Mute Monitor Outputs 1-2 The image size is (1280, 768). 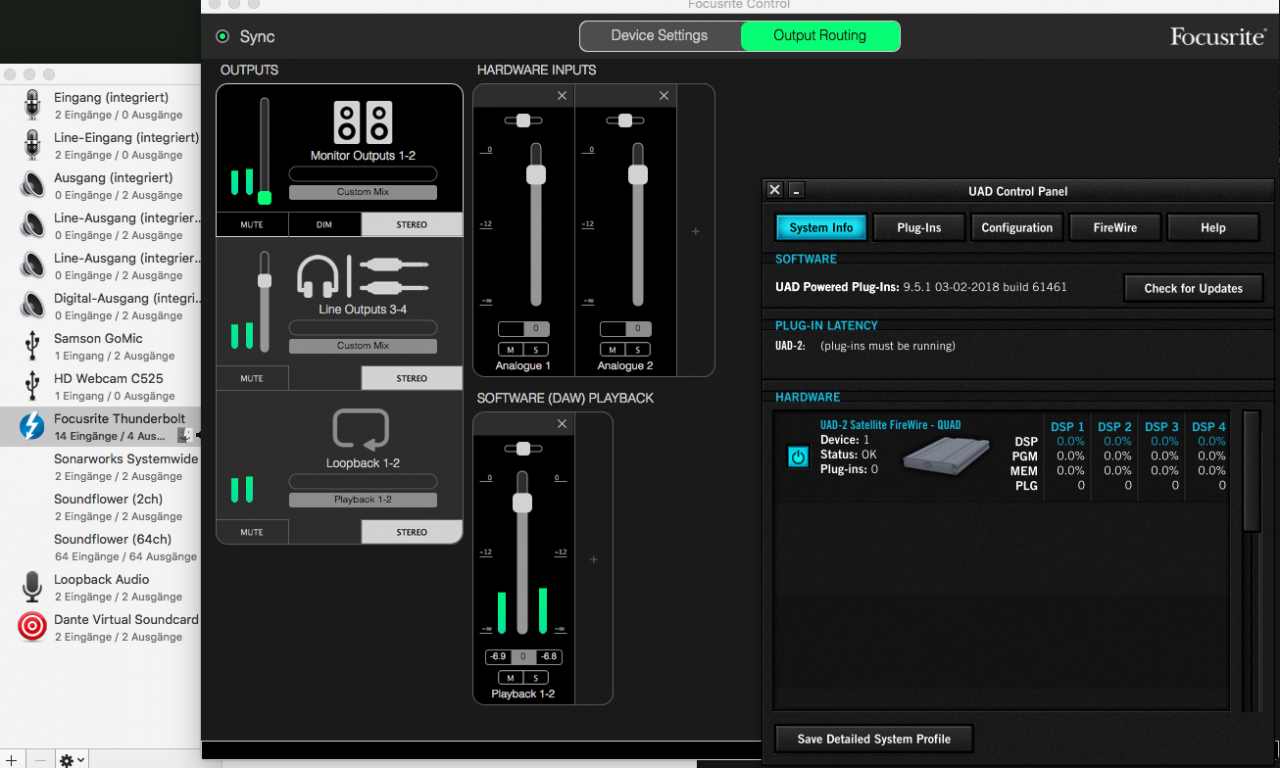click(252, 224)
